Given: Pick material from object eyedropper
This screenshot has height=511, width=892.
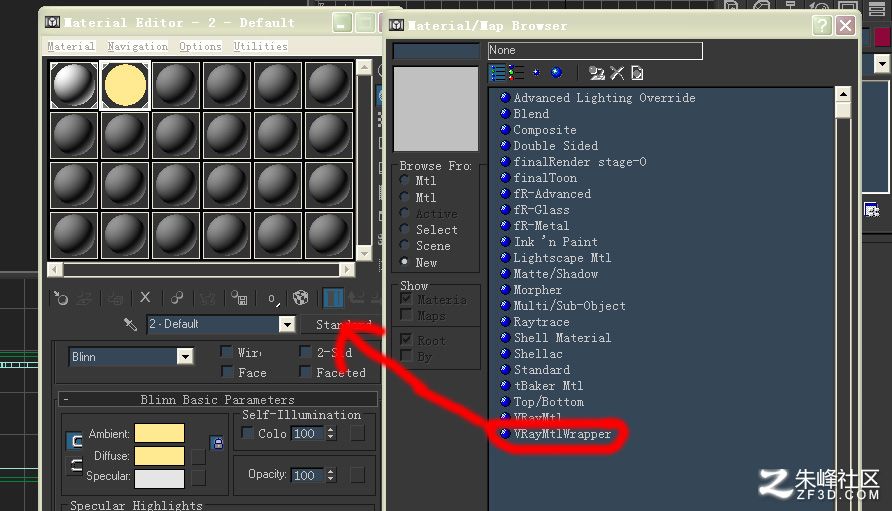Looking at the screenshot, I should pyautogui.click(x=130, y=324).
